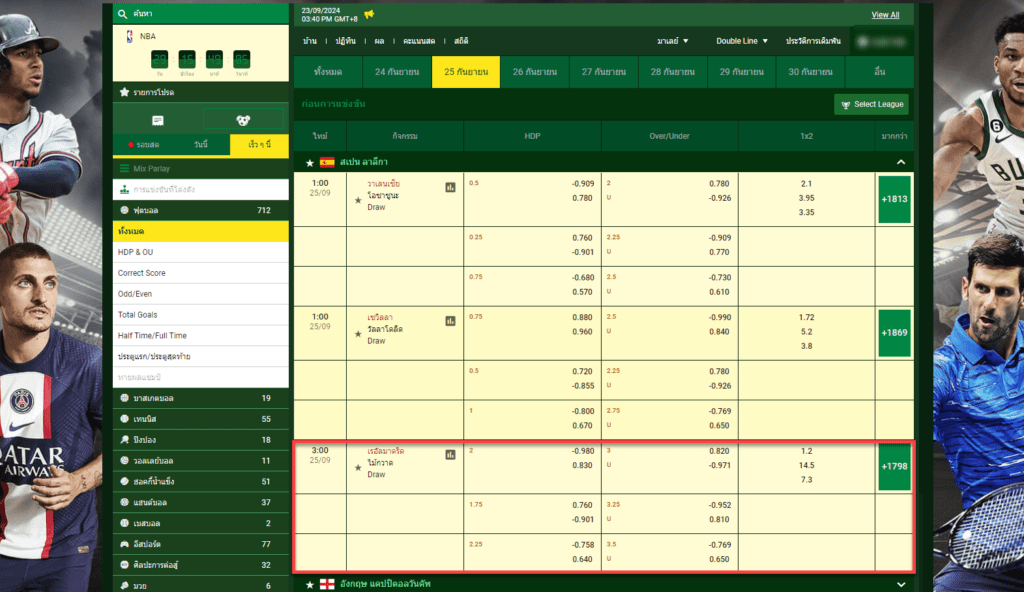
Task: Open the Select League chooser
Action: tap(871, 105)
